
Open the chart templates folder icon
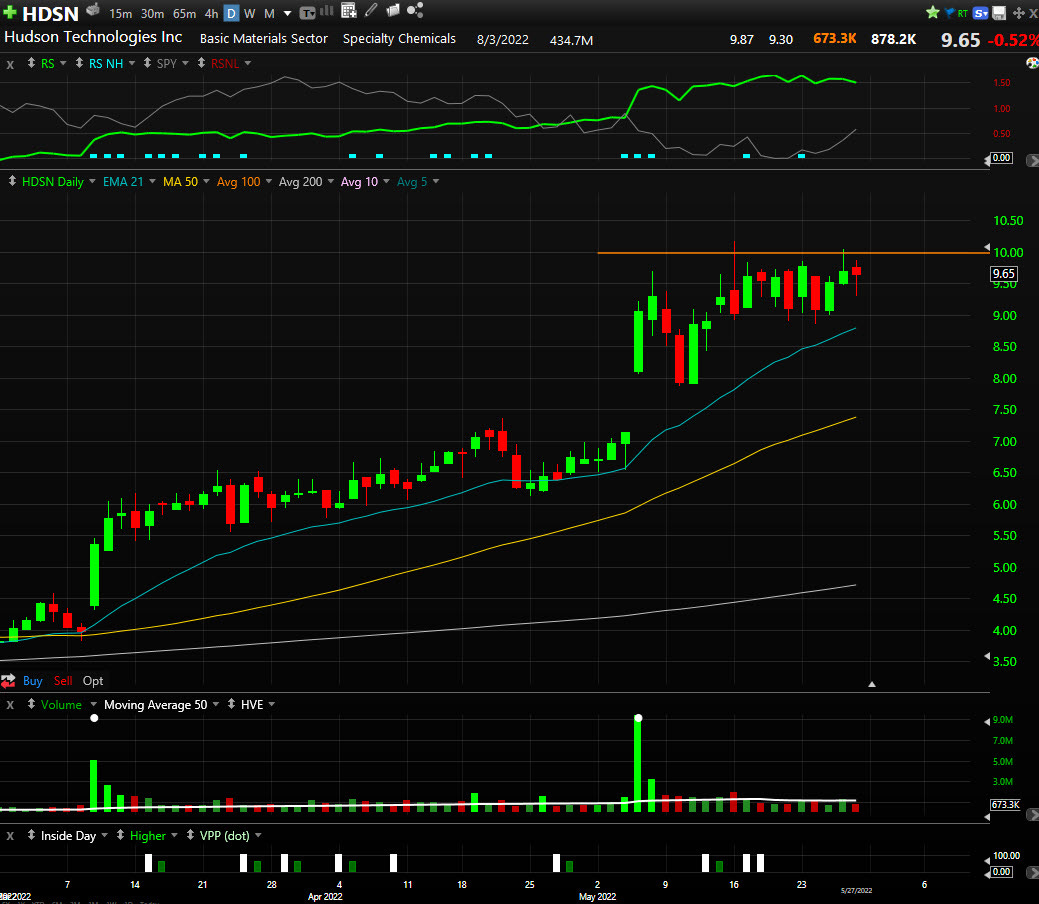pos(393,10)
